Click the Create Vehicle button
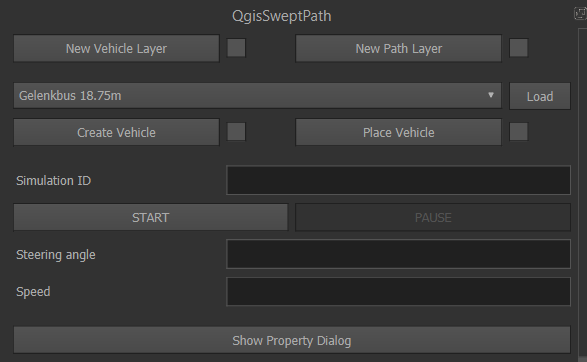 (x=116, y=132)
